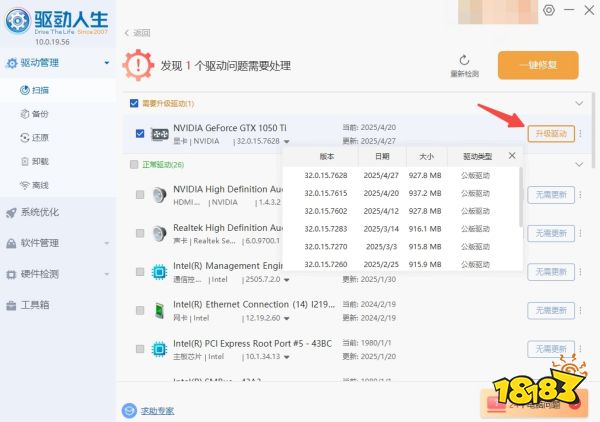
Task: Go back using the 返回 link
Action: tap(137, 33)
